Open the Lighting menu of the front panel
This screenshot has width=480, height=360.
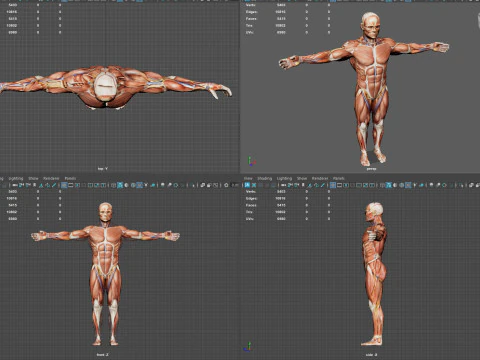[16, 178]
